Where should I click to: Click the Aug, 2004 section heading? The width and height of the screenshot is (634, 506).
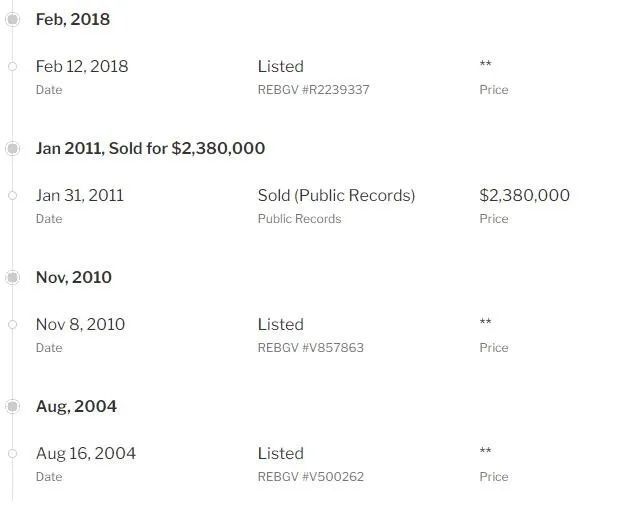(x=76, y=406)
